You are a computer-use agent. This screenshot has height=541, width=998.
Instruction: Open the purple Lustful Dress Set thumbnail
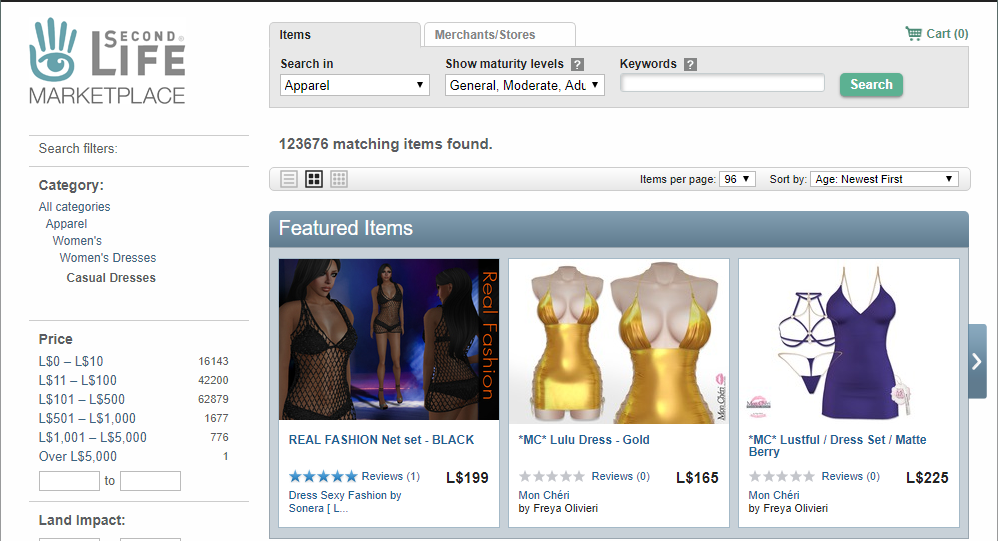coord(848,341)
